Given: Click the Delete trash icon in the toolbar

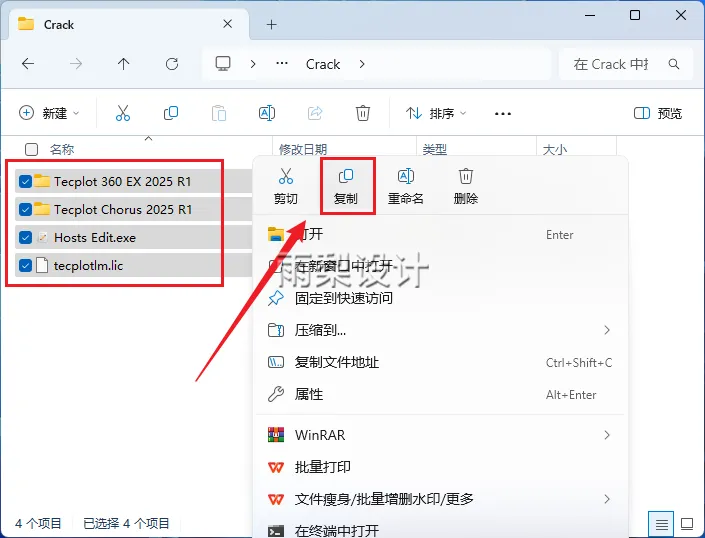Looking at the screenshot, I should point(363,113).
